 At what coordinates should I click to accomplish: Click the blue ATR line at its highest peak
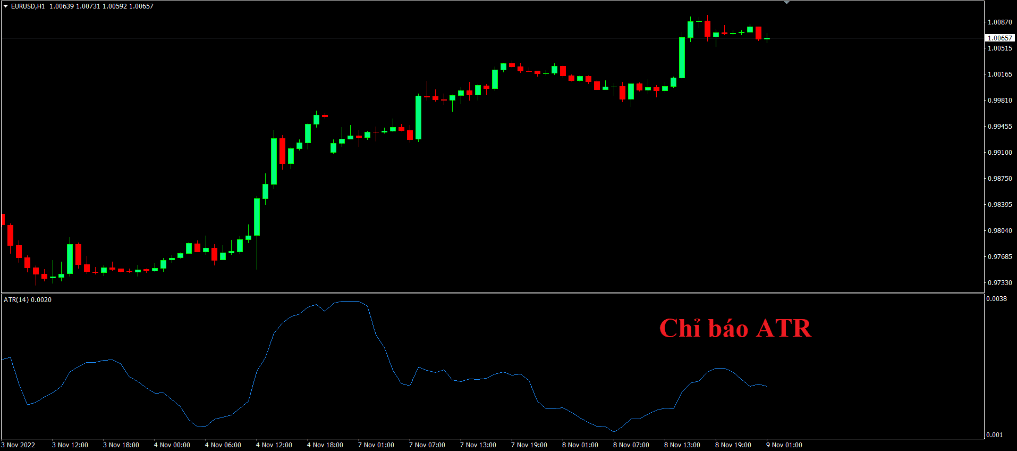[350, 302]
